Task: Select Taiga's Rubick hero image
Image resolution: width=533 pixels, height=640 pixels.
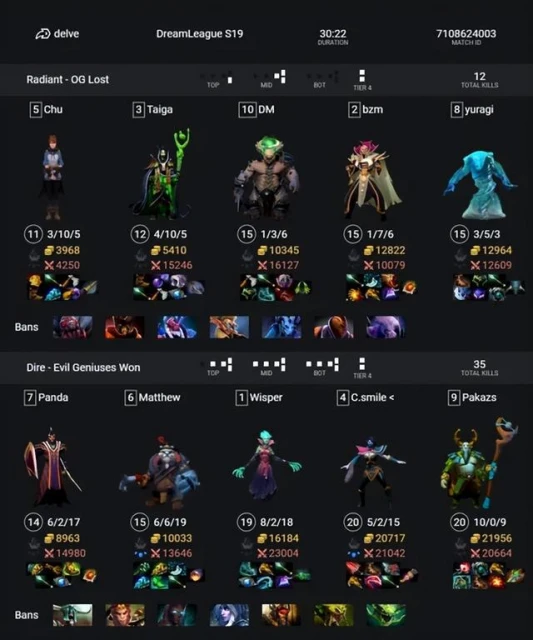Action: (x=161, y=174)
